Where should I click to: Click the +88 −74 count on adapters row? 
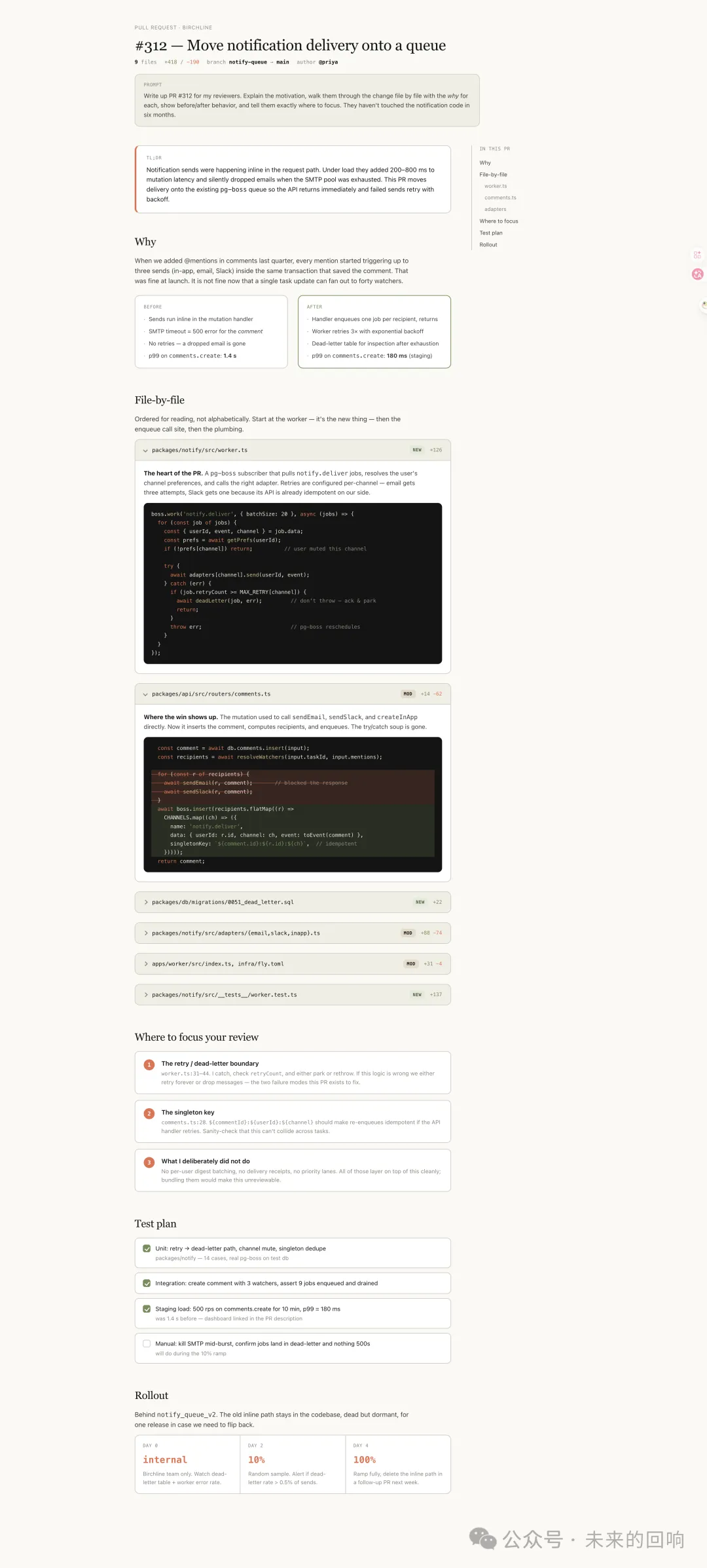pyautogui.click(x=431, y=933)
